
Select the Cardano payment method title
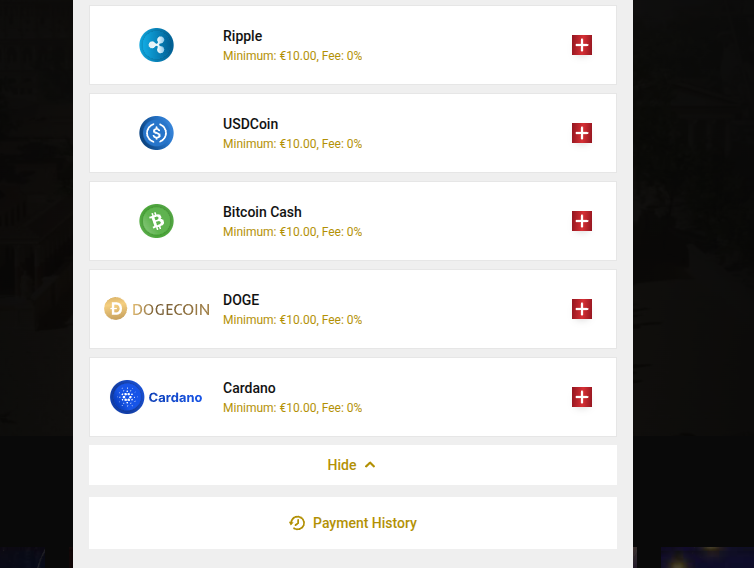click(249, 388)
